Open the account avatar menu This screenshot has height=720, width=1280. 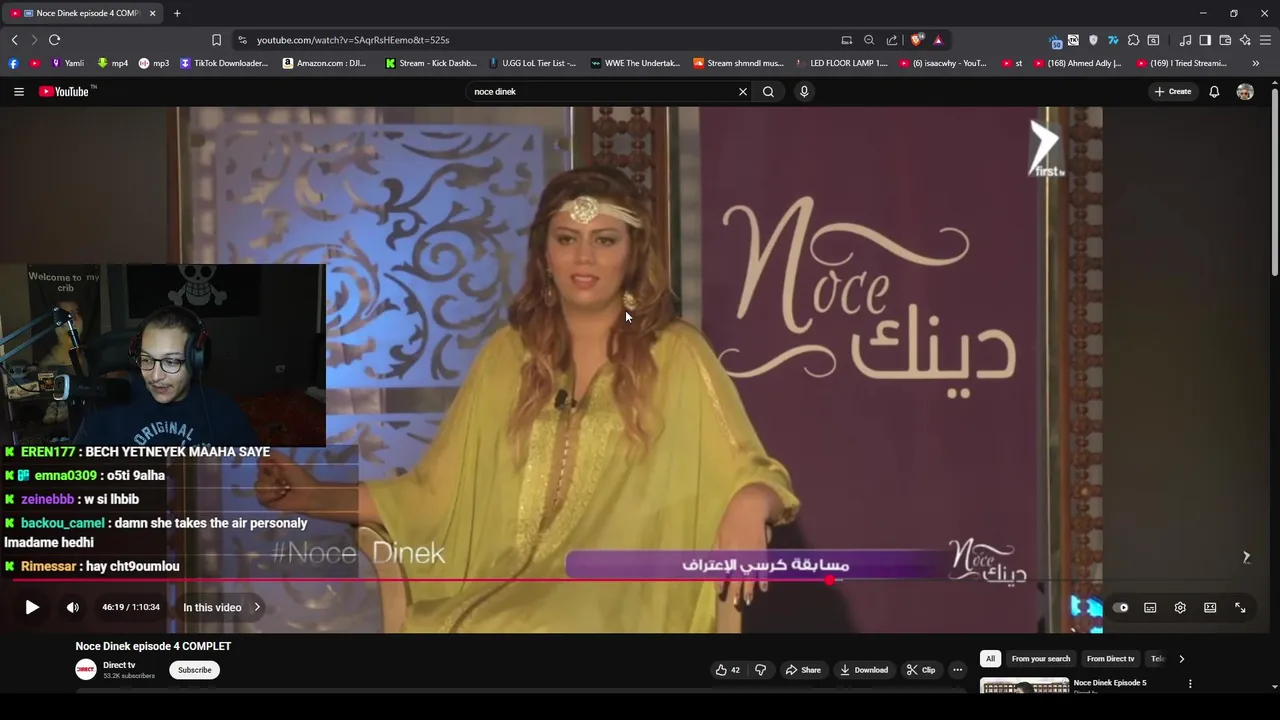coord(1245,91)
